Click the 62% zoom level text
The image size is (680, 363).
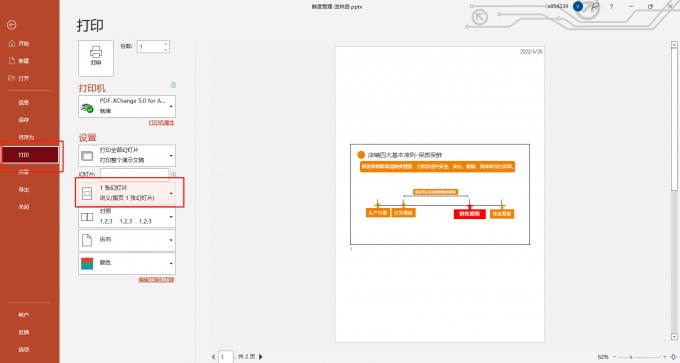click(603, 357)
